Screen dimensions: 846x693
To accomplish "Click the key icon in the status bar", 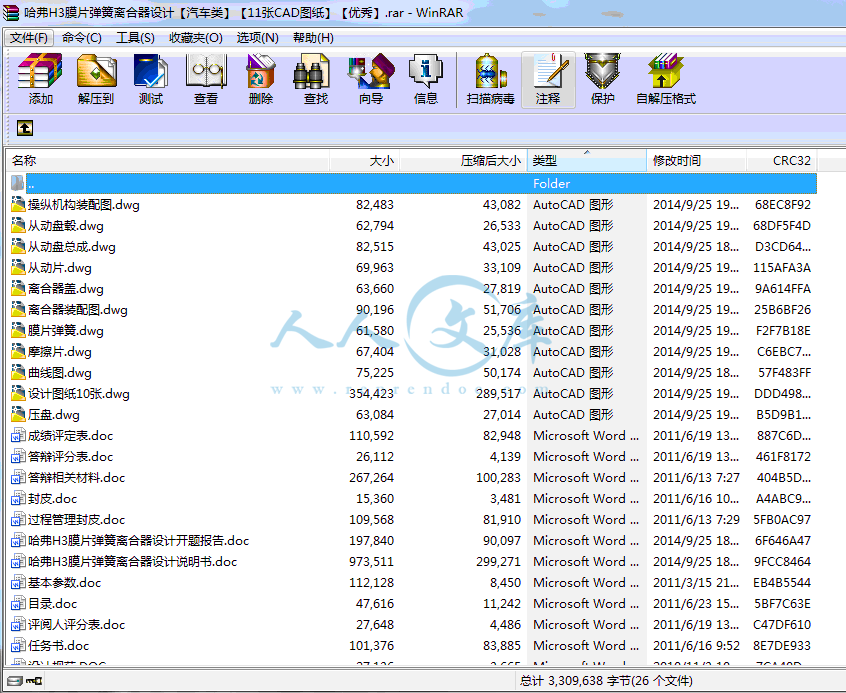I will [34, 681].
